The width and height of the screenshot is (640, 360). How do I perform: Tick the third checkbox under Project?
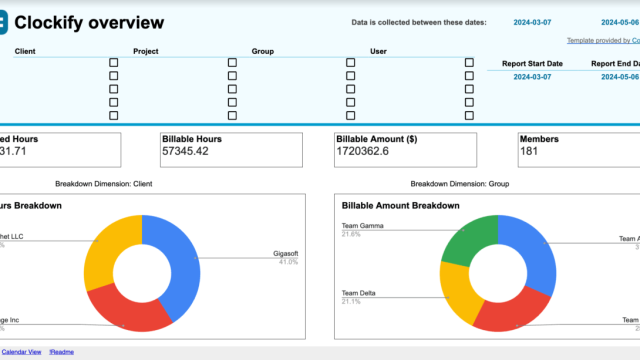232,89
